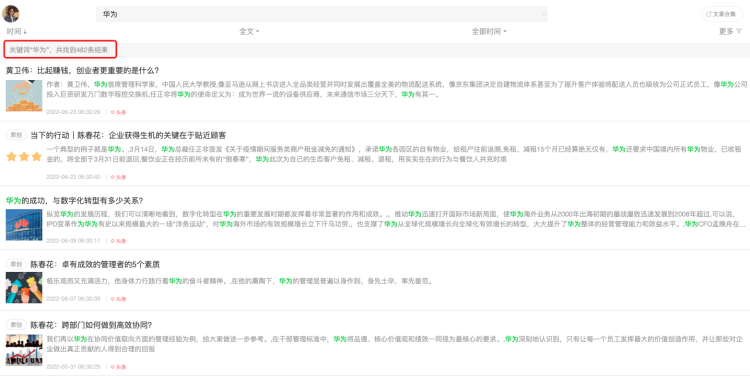Open article 黄卫伟：比起赚钱，创业者更重要的是什么？
Screen dimensions: 750x377
[82, 70]
